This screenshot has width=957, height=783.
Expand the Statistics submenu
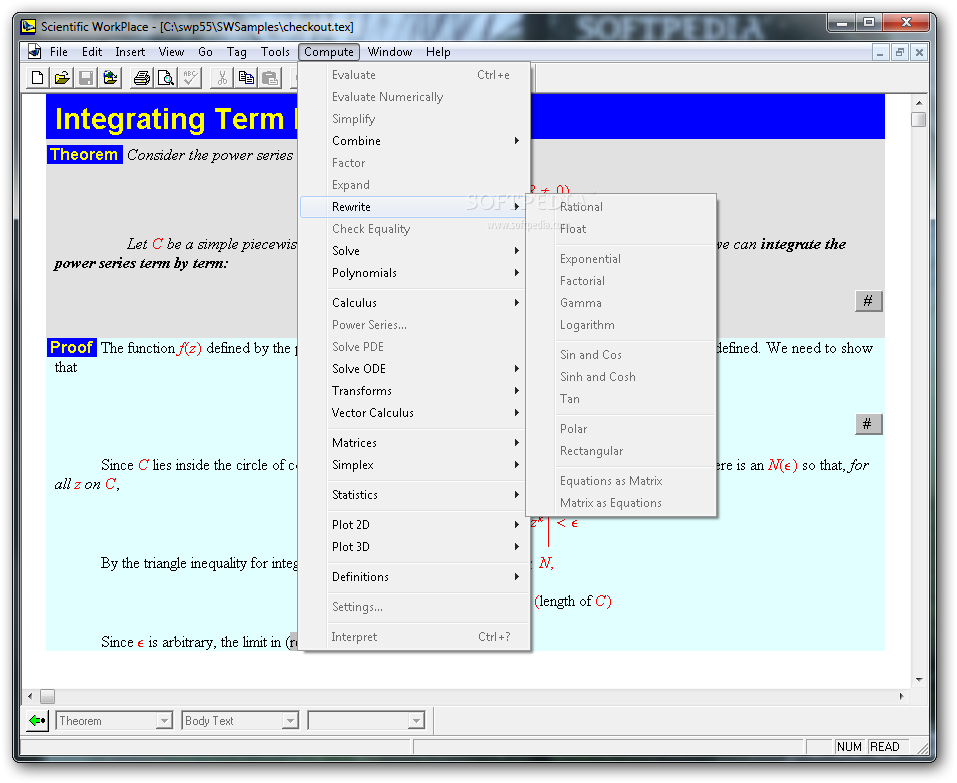click(x=414, y=494)
